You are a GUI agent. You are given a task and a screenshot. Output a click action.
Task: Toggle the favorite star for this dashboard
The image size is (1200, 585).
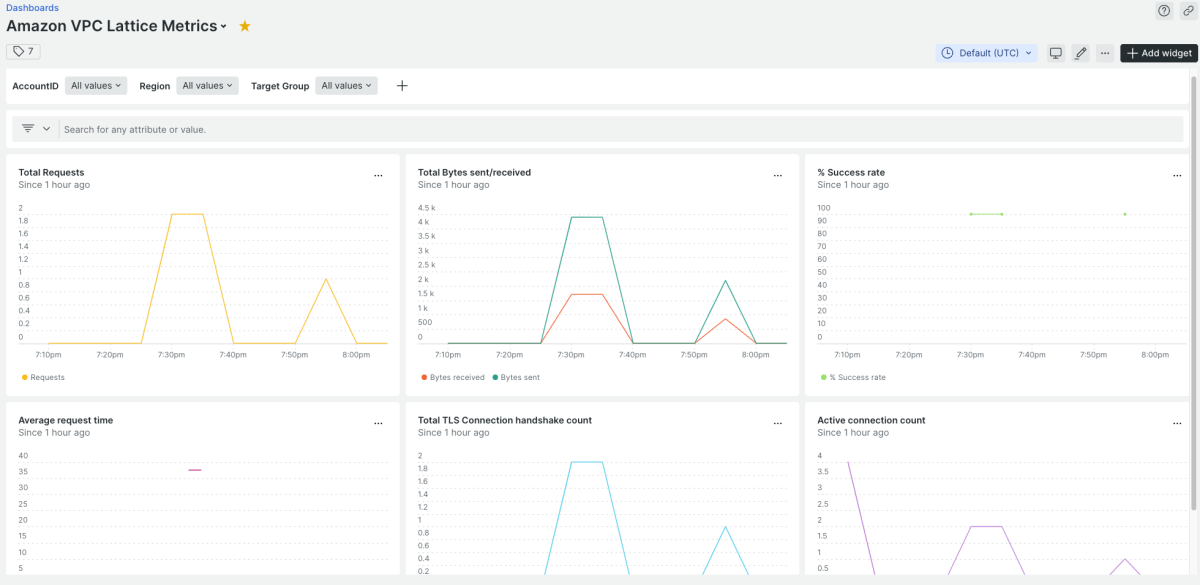[245, 27]
